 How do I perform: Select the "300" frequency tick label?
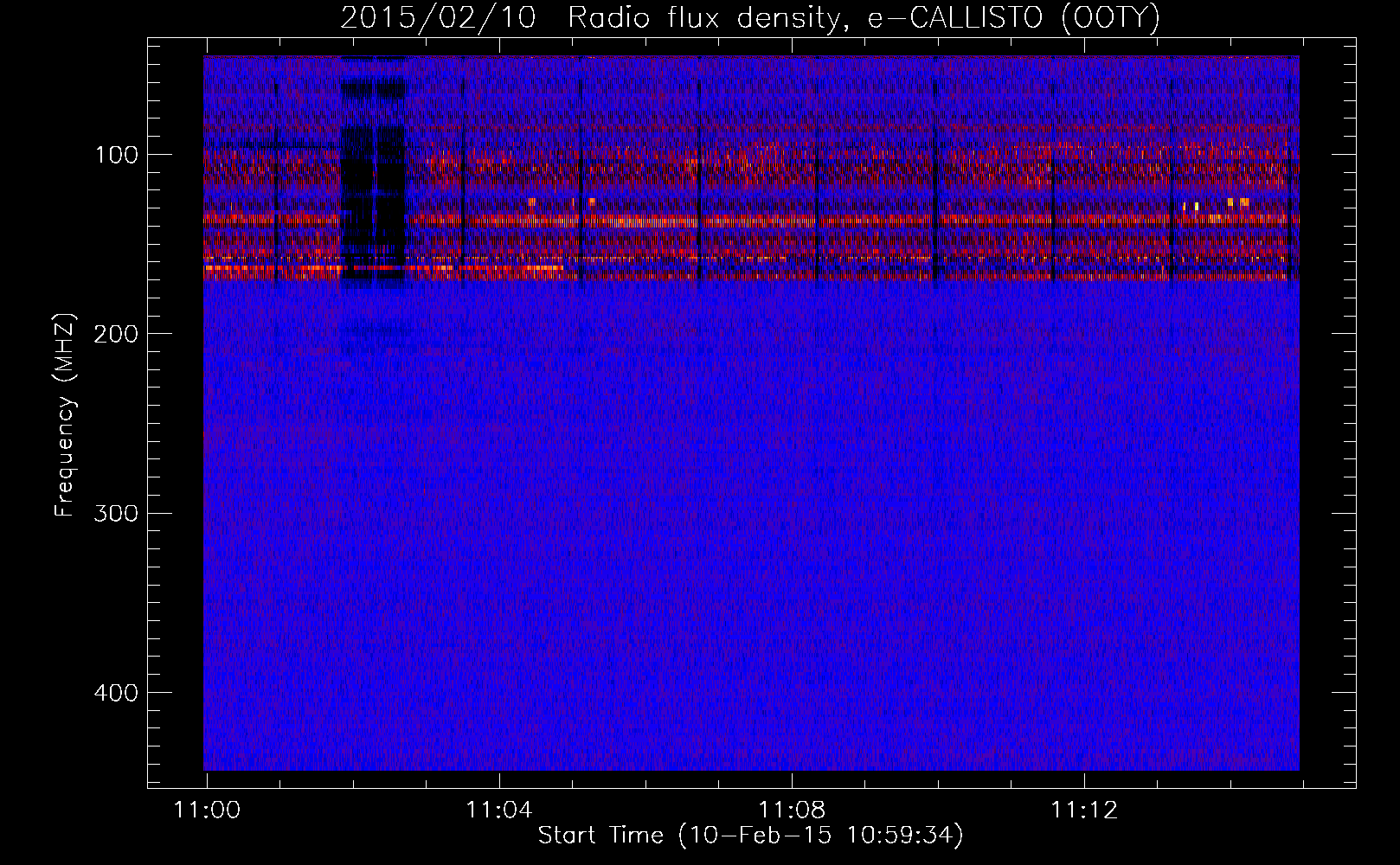point(117,514)
